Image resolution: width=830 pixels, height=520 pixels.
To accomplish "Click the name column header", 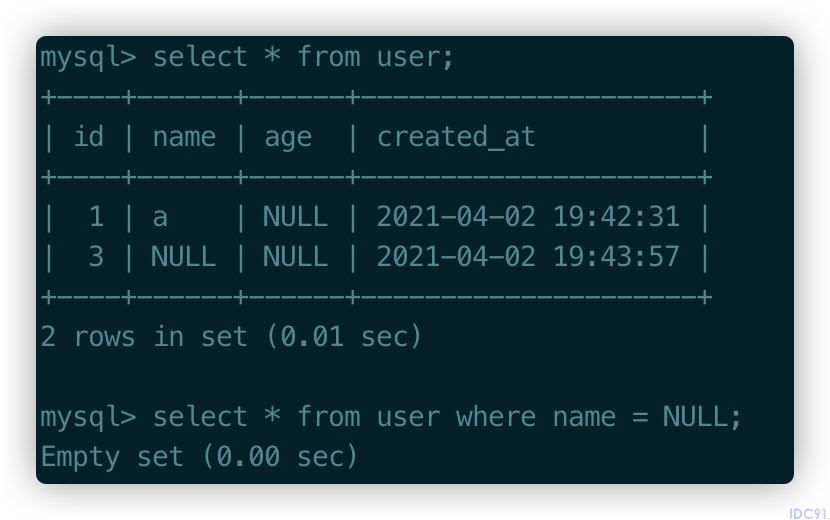I will coord(184,138).
